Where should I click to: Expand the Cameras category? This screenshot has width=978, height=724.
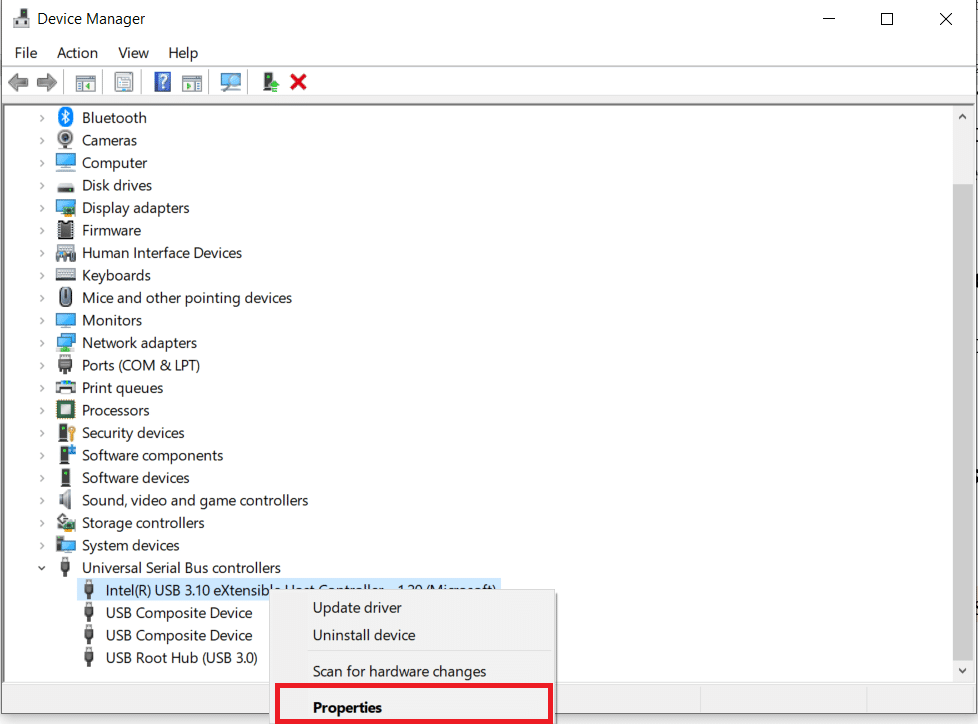42,140
